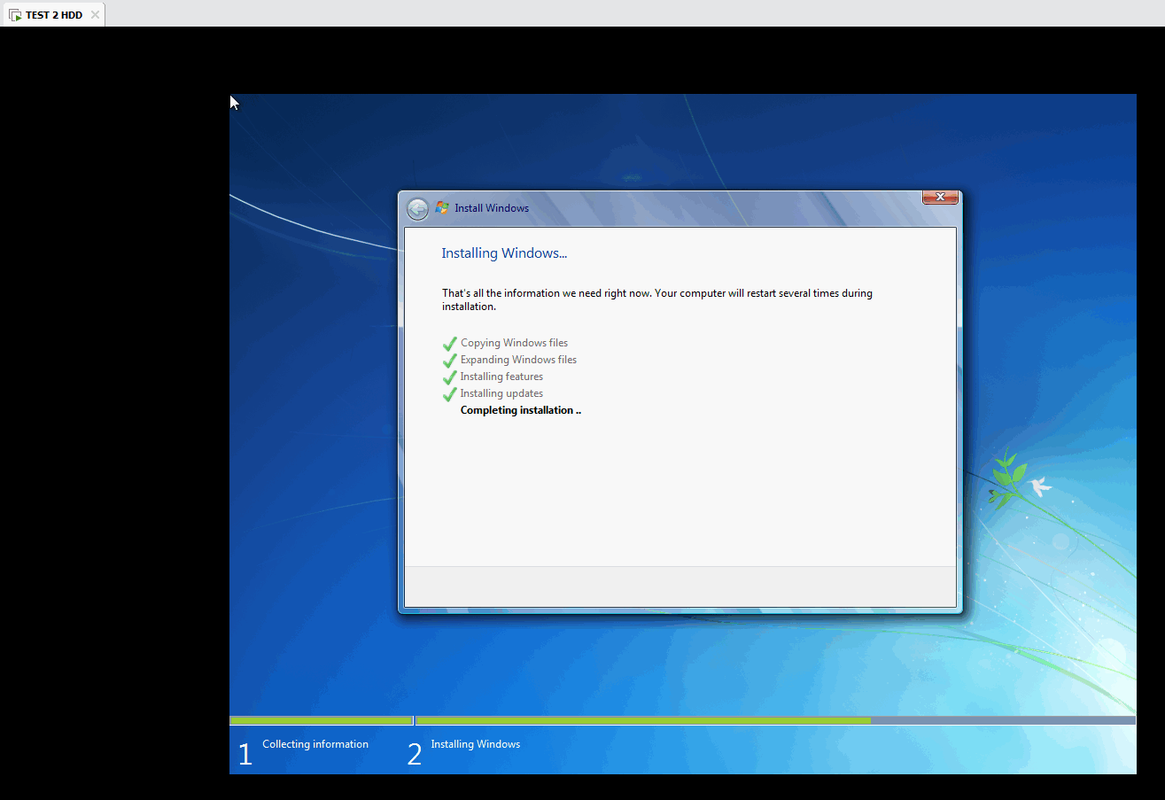Viewport: 1165px width, 800px height.
Task: Click the 'Installing Windows' stage label at bottom
Action: tap(476, 744)
